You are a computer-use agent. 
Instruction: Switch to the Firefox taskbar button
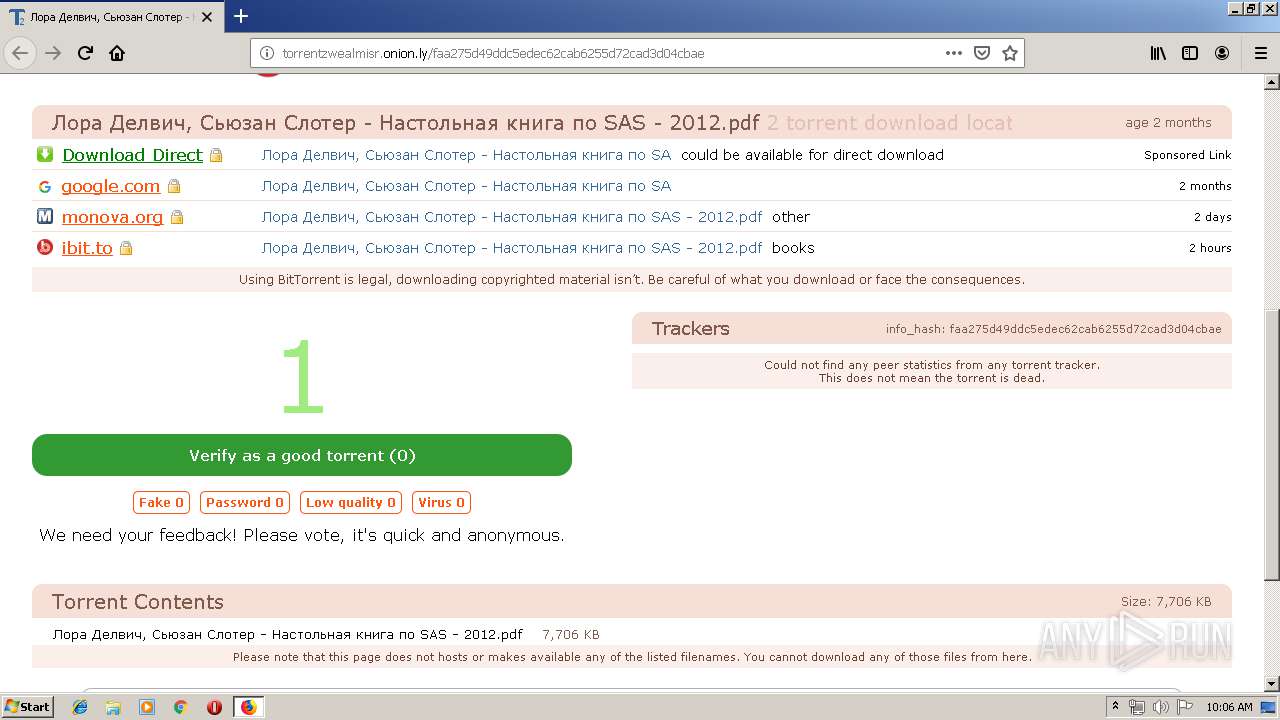pyautogui.click(x=248, y=707)
